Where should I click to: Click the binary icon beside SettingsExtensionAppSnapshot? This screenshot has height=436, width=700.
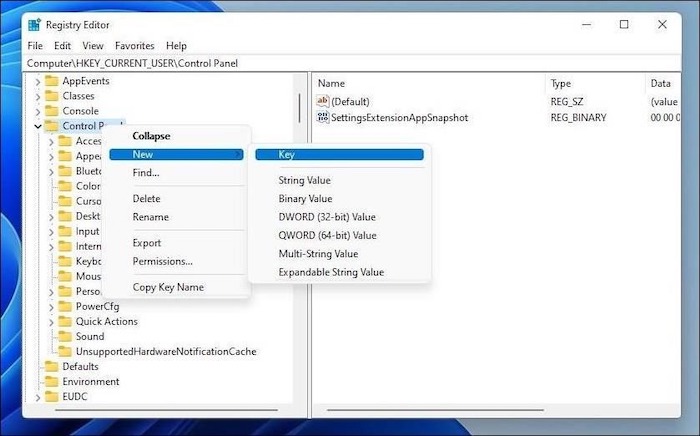pos(322,117)
